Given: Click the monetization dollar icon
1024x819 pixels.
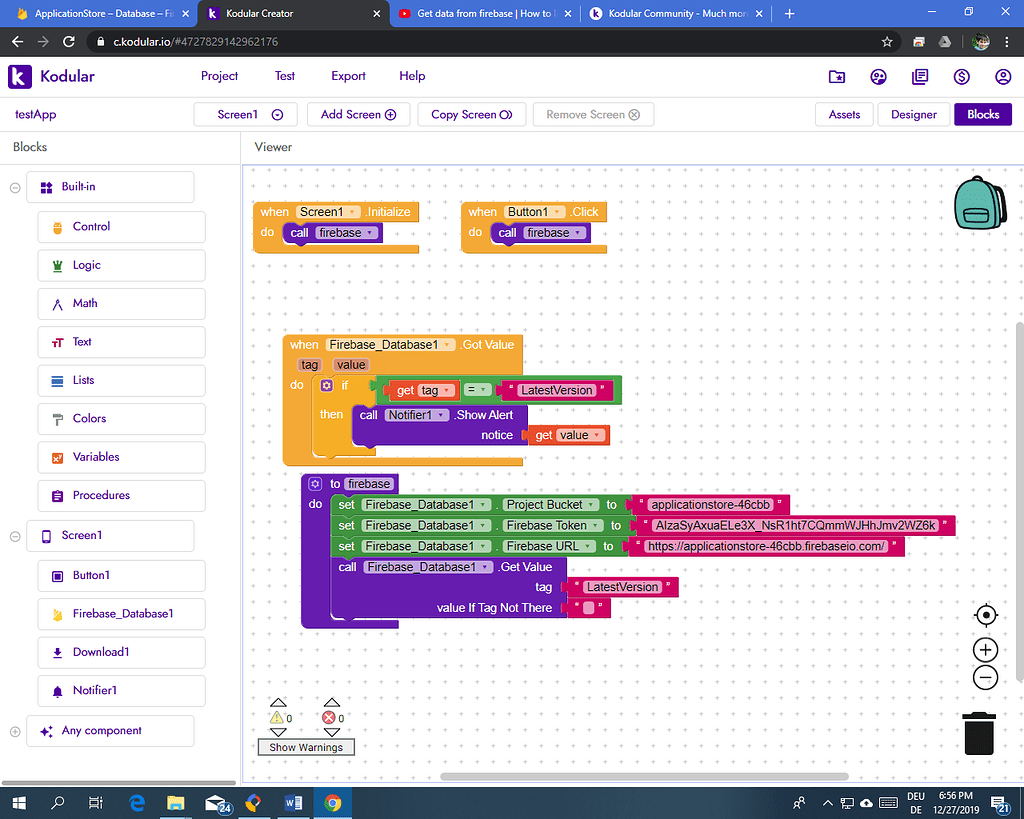Looking at the screenshot, I should tap(961, 76).
